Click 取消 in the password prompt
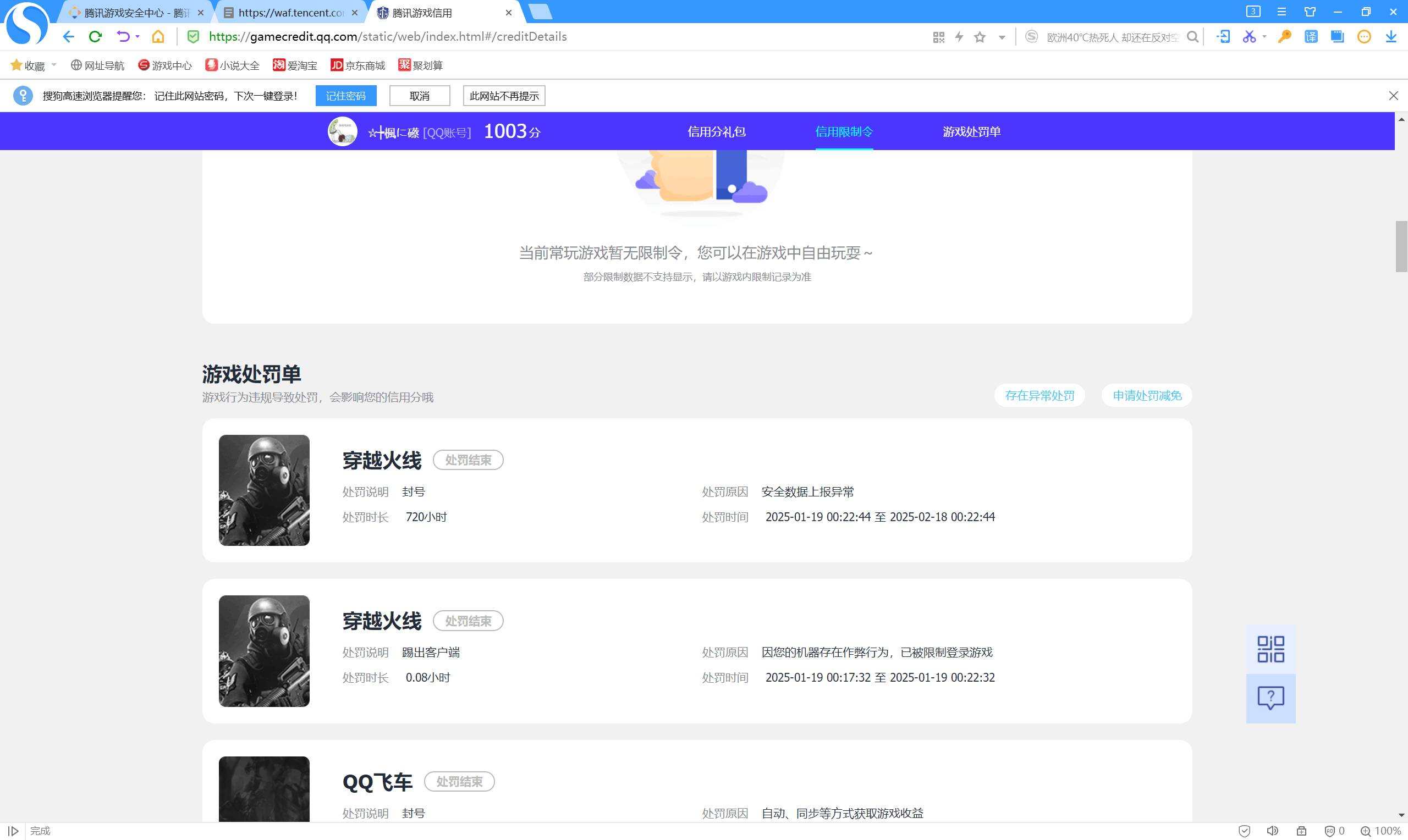Screen dimensions: 1408x840 (x=420, y=96)
